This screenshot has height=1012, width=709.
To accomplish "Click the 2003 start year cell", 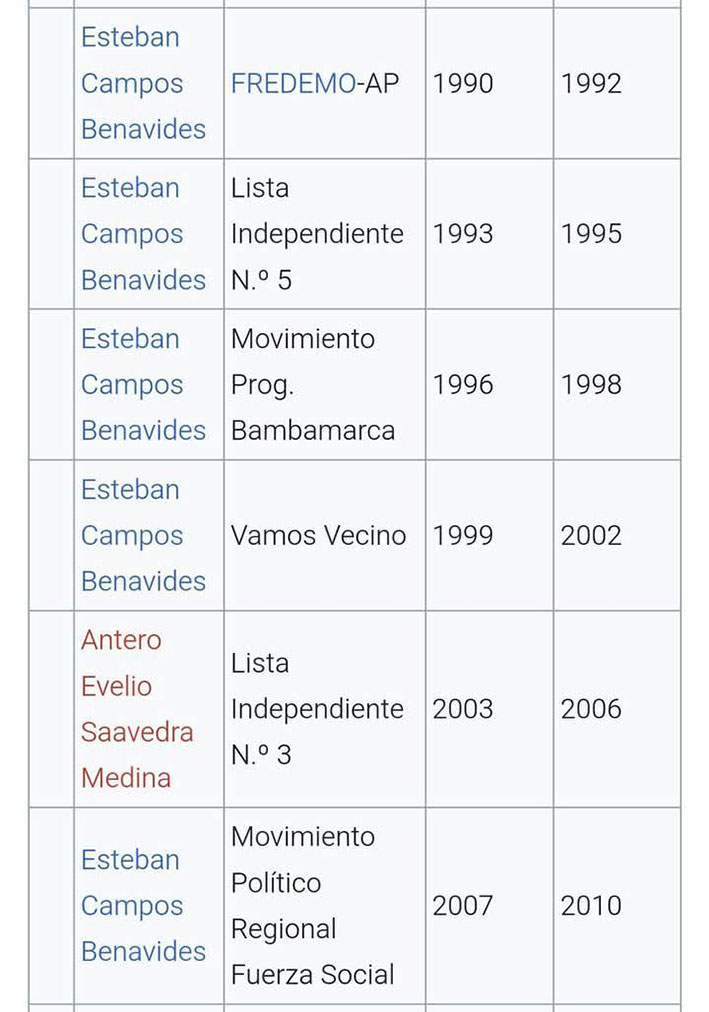I will pos(463,709).
